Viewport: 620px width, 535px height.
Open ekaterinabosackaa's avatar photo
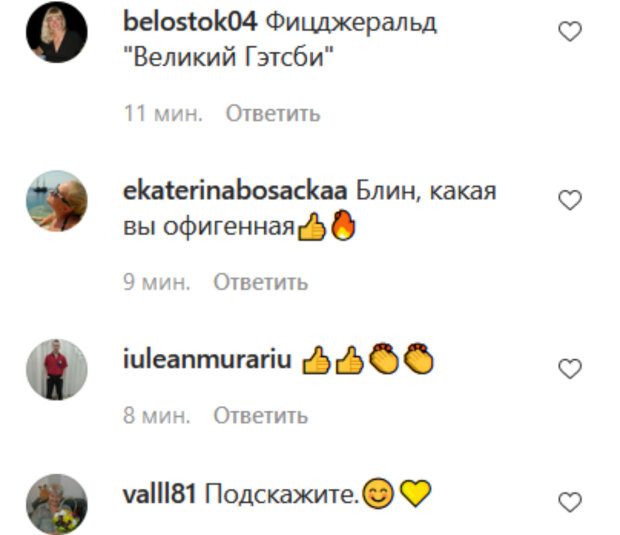[x=57, y=201]
